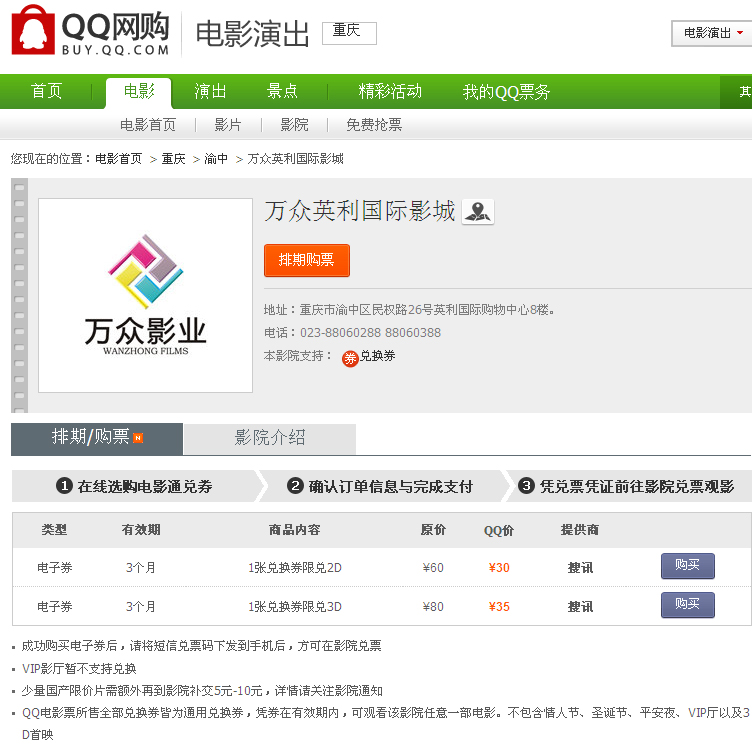Click step 2 确认订单信息与完成支付

click(380, 486)
